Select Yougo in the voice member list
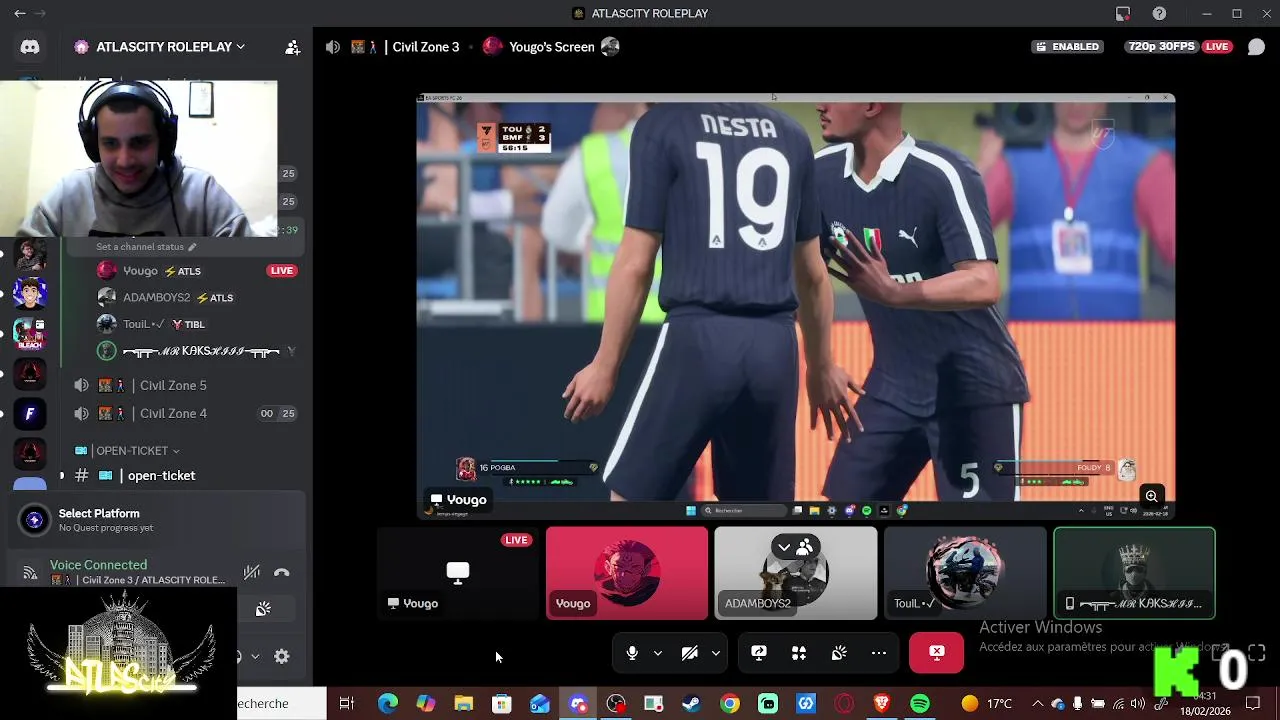 coord(183,271)
